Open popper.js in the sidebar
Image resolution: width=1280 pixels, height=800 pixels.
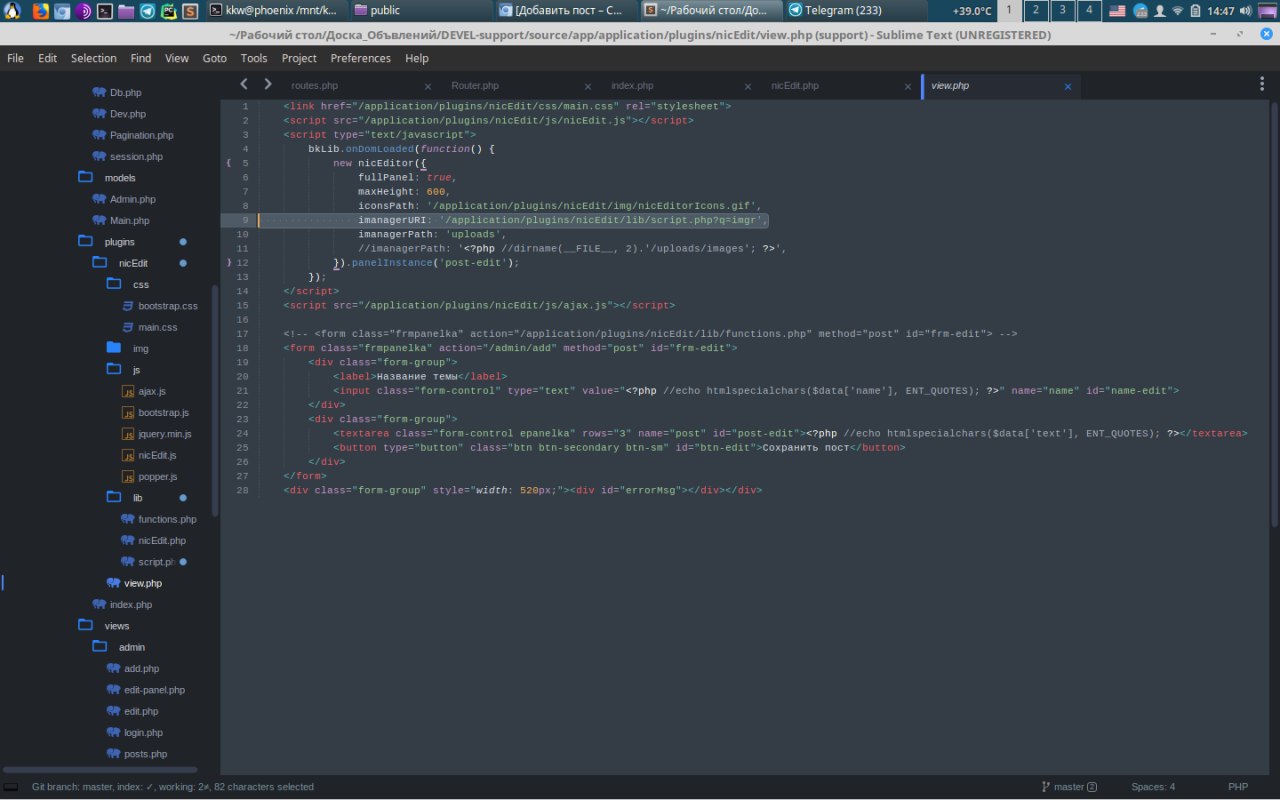(158, 477)
